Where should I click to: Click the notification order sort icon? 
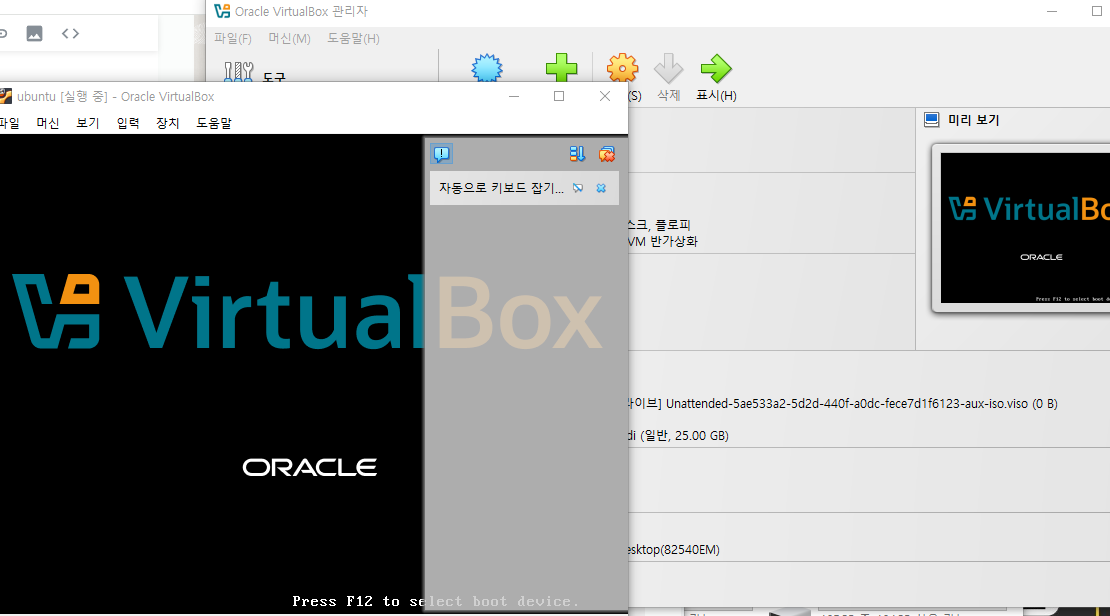577,154
